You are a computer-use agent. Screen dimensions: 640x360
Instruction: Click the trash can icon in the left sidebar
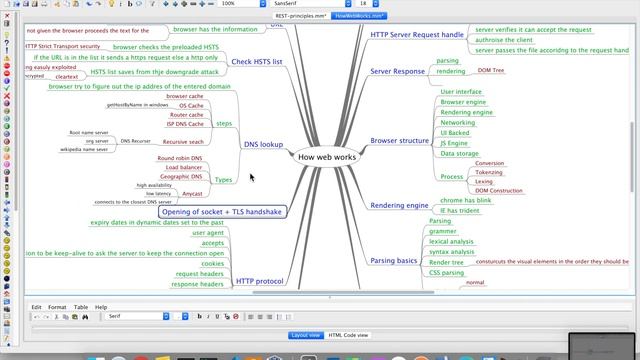7,24
